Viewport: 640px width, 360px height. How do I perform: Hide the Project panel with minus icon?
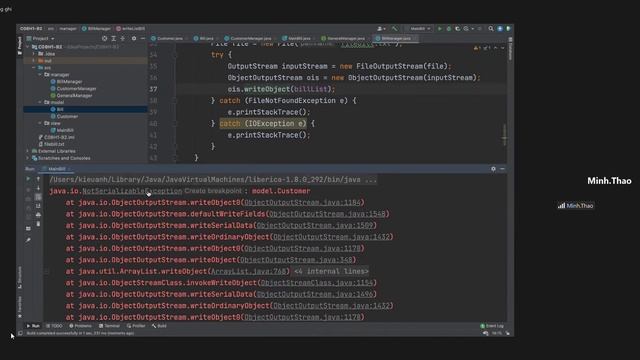[x=143, y=38]
